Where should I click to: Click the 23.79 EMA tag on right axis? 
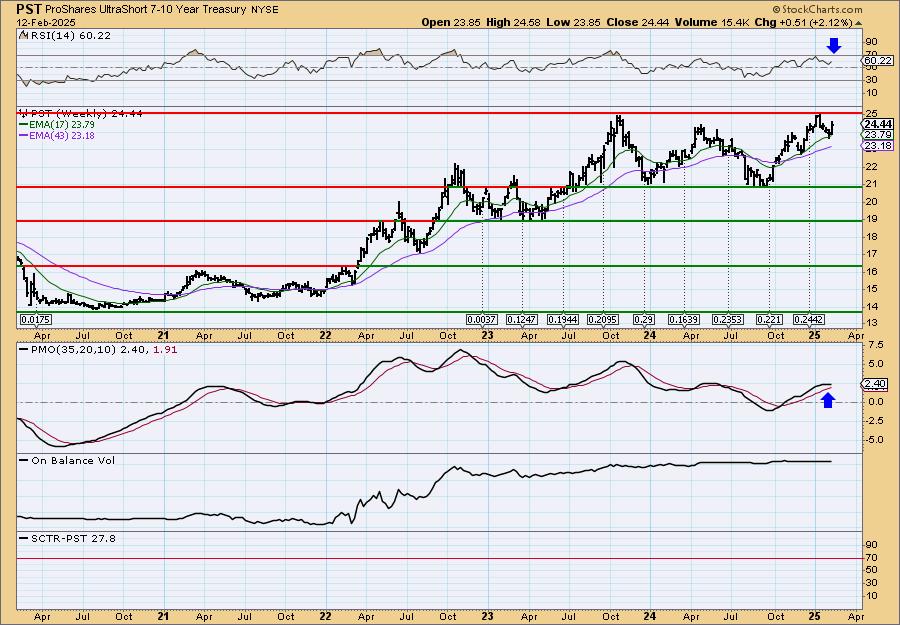tap(878, 135)
